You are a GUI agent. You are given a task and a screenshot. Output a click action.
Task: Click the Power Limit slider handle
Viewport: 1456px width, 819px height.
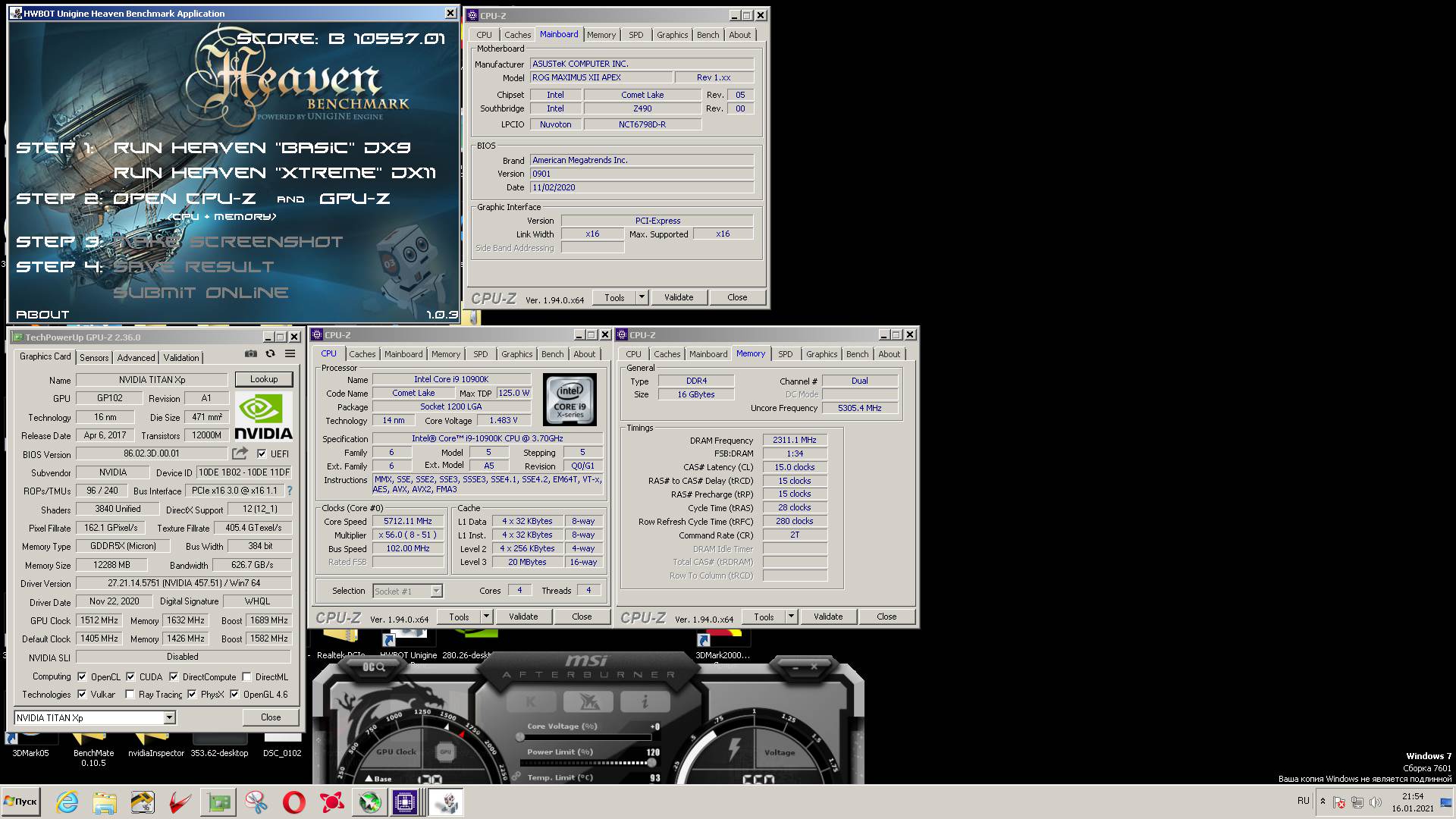[x=651, y=762]
